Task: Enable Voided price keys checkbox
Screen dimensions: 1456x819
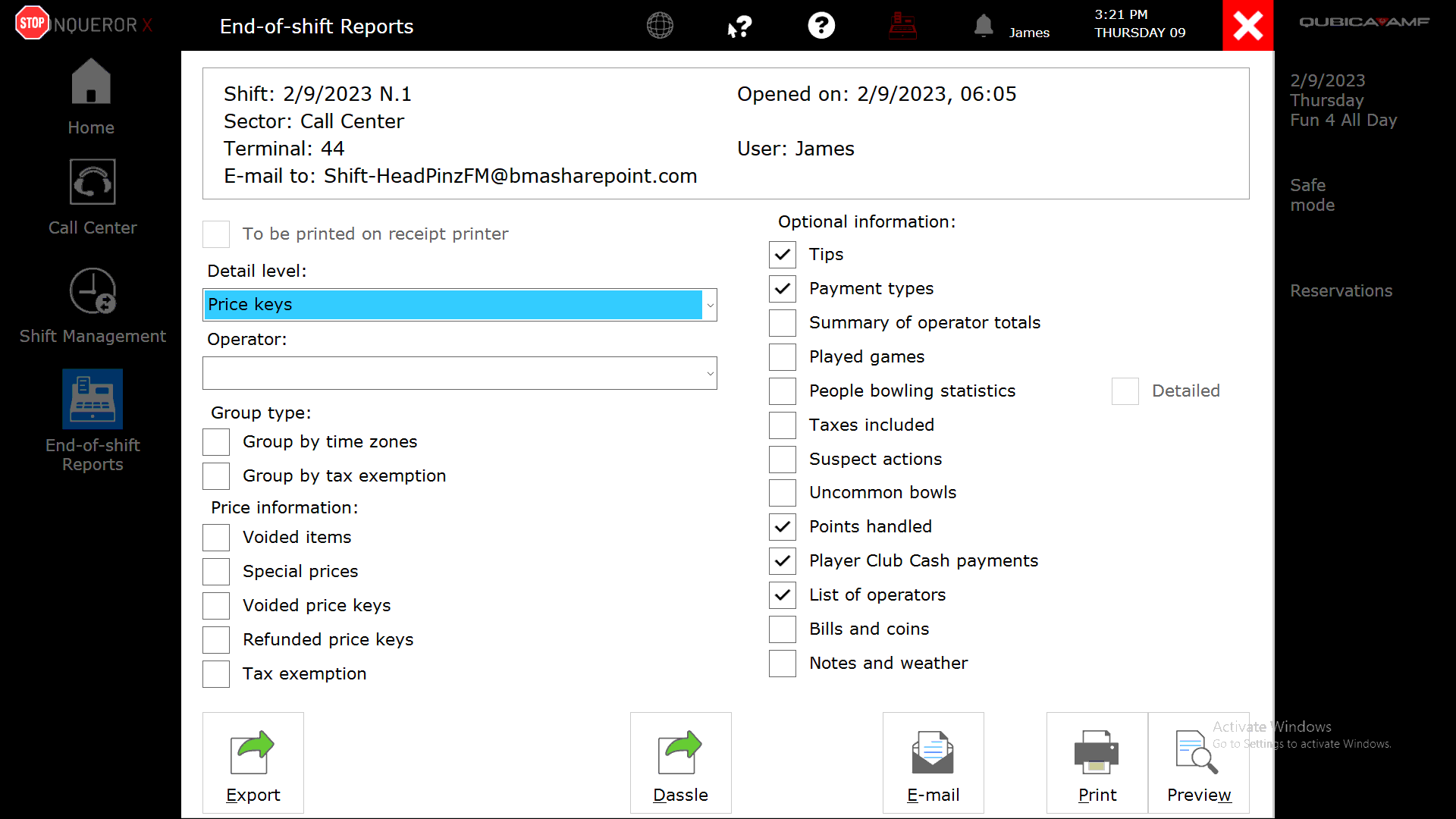Action: tap(216, 606)
